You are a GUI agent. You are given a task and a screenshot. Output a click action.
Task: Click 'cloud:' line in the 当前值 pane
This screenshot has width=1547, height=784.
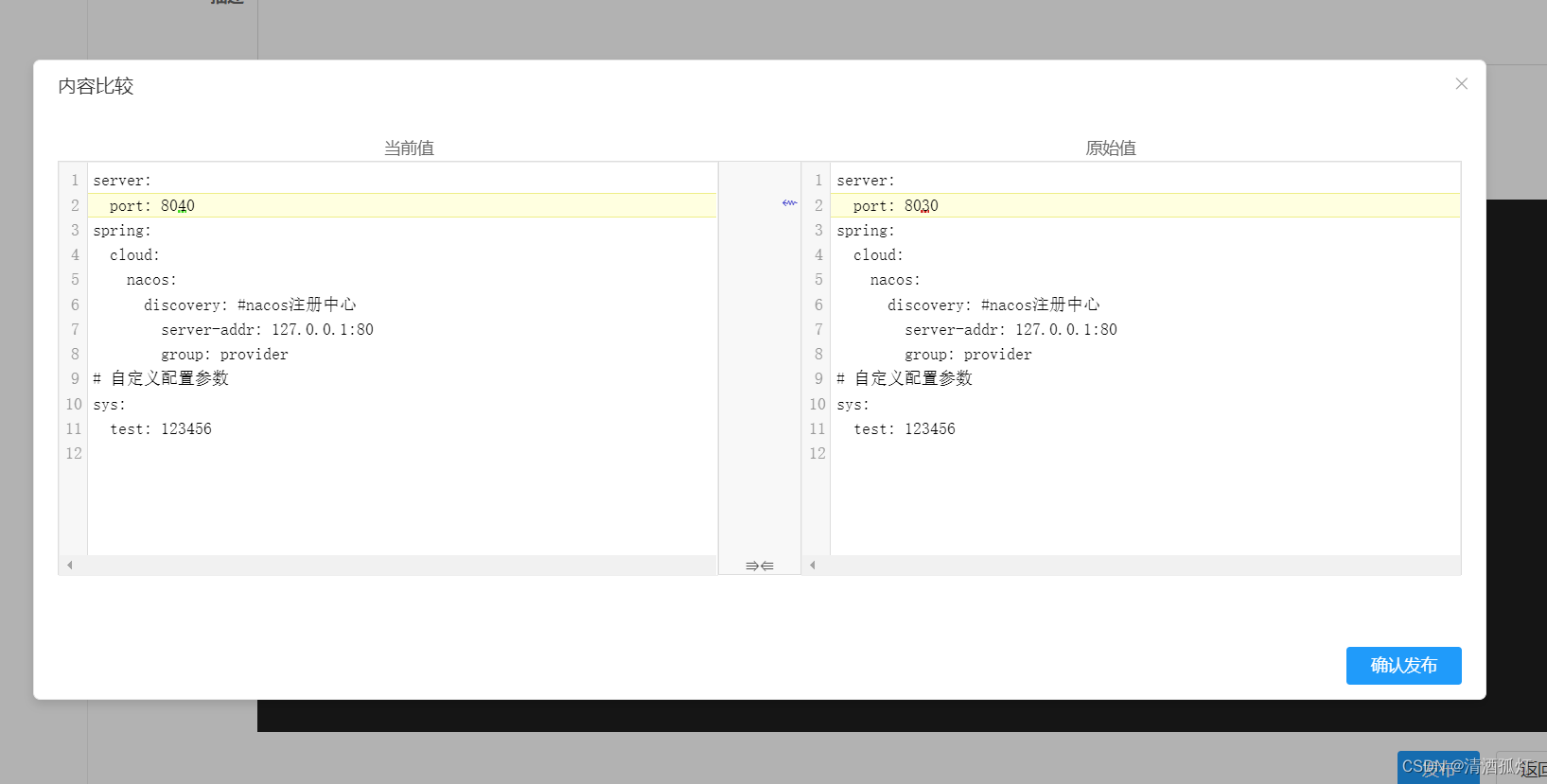(x=134, y=255)
